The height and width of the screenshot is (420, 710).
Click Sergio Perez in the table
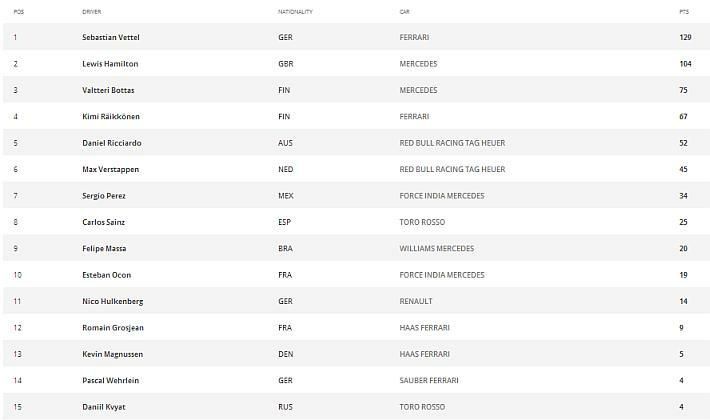point(104,196)
